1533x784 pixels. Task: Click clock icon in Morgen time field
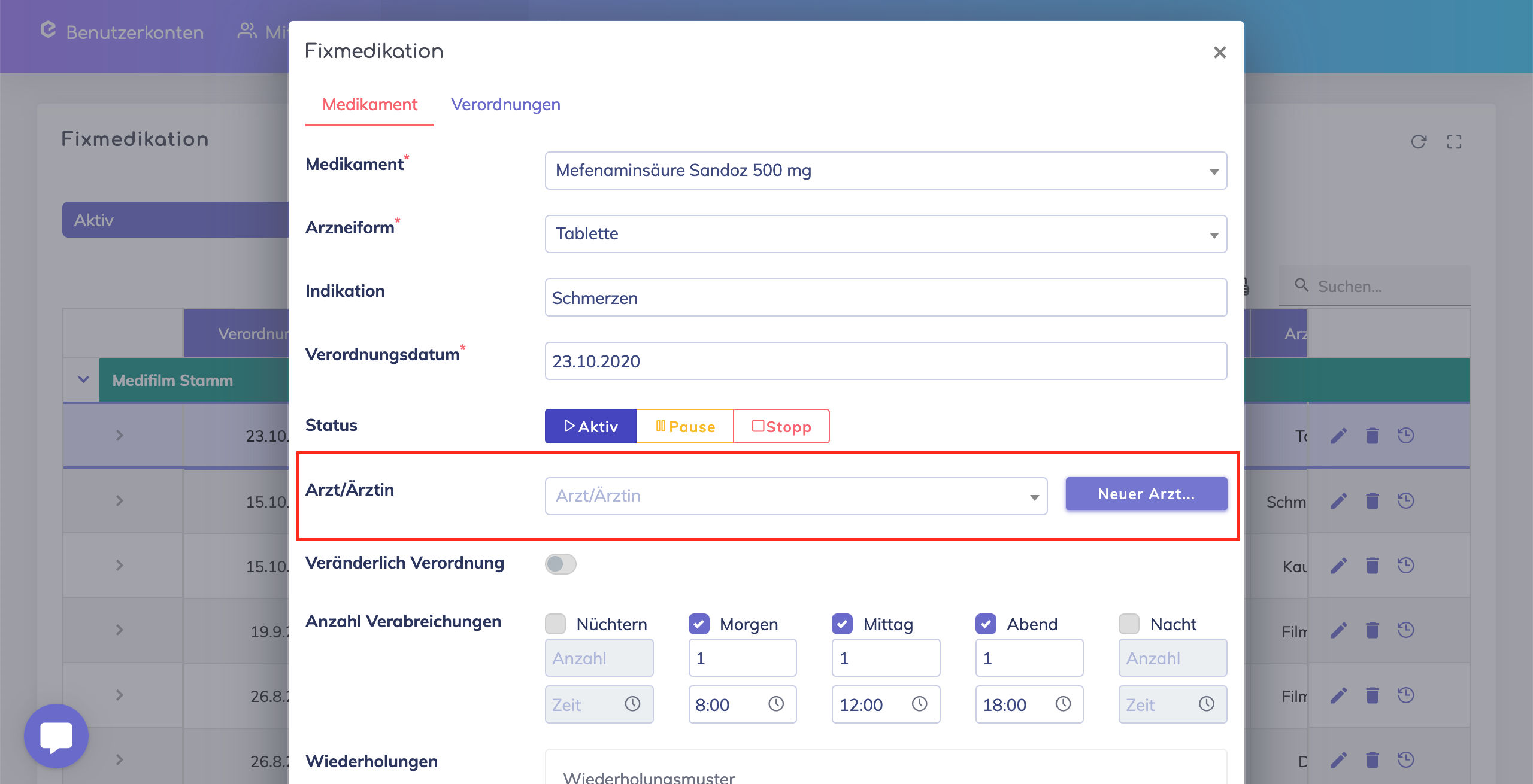[x=776, y=704]
